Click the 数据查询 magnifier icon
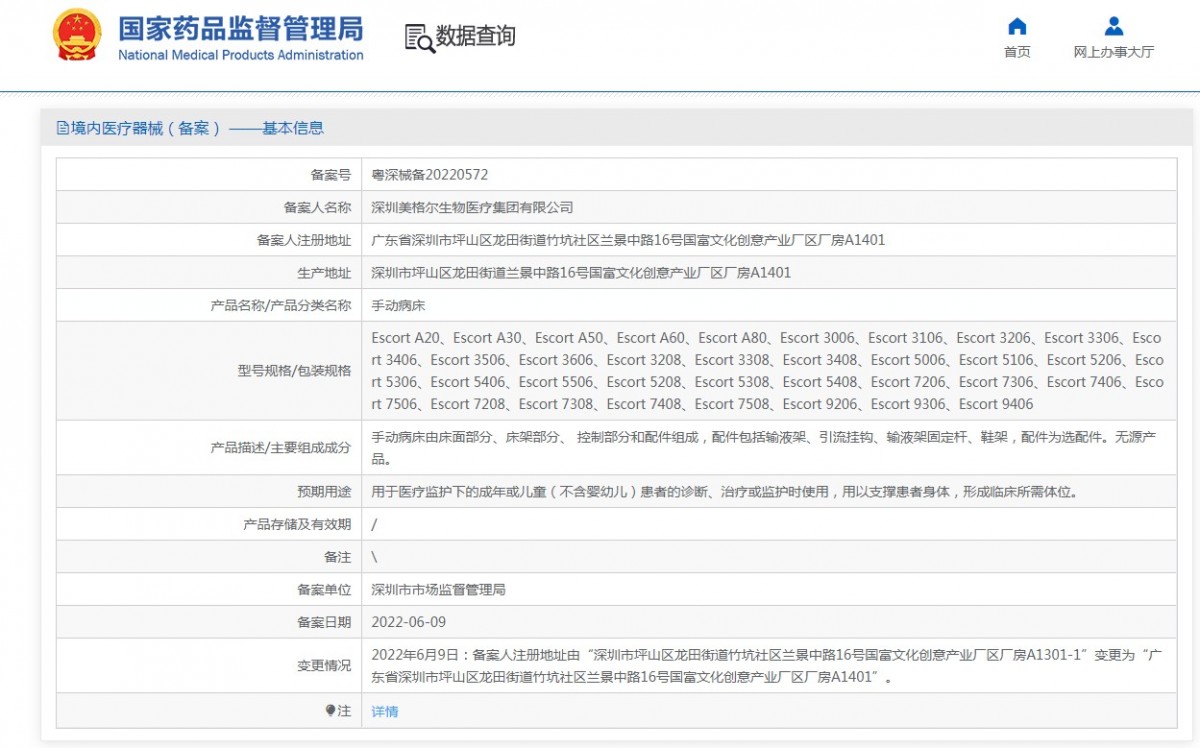The width and height of the screenshot is (1200, 748). (x=419, y=38)
